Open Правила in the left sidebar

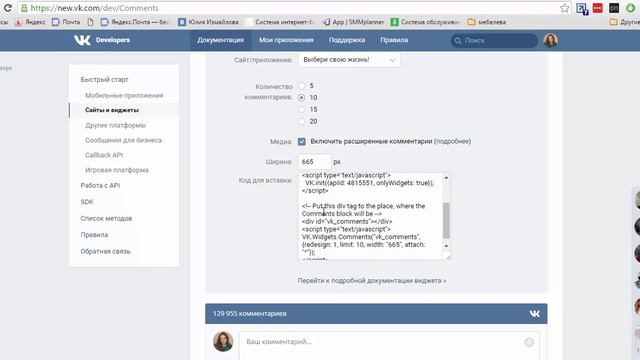[x=94, y=235]
